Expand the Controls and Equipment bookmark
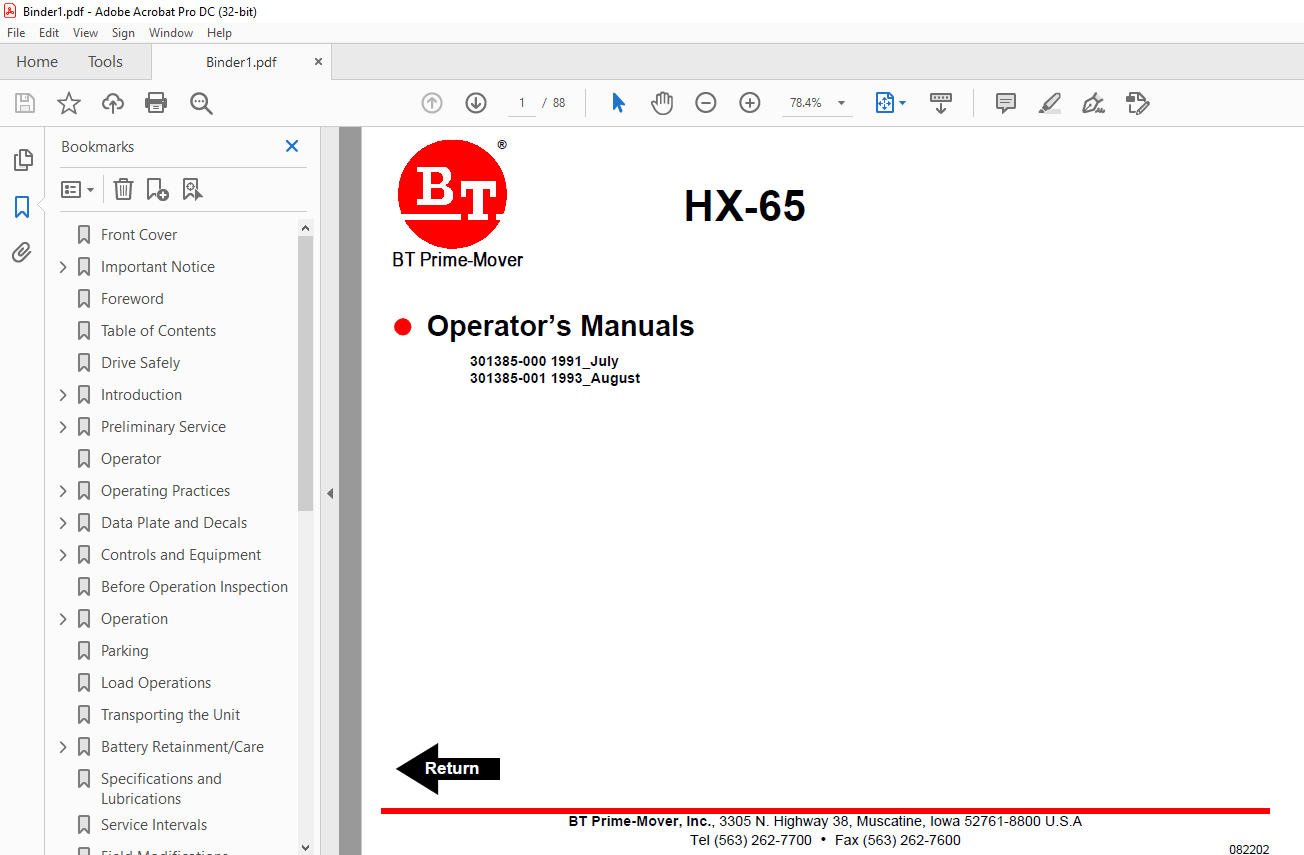Image resolution: width=1304 pixels, height=855 pixels. click(63, 555)
